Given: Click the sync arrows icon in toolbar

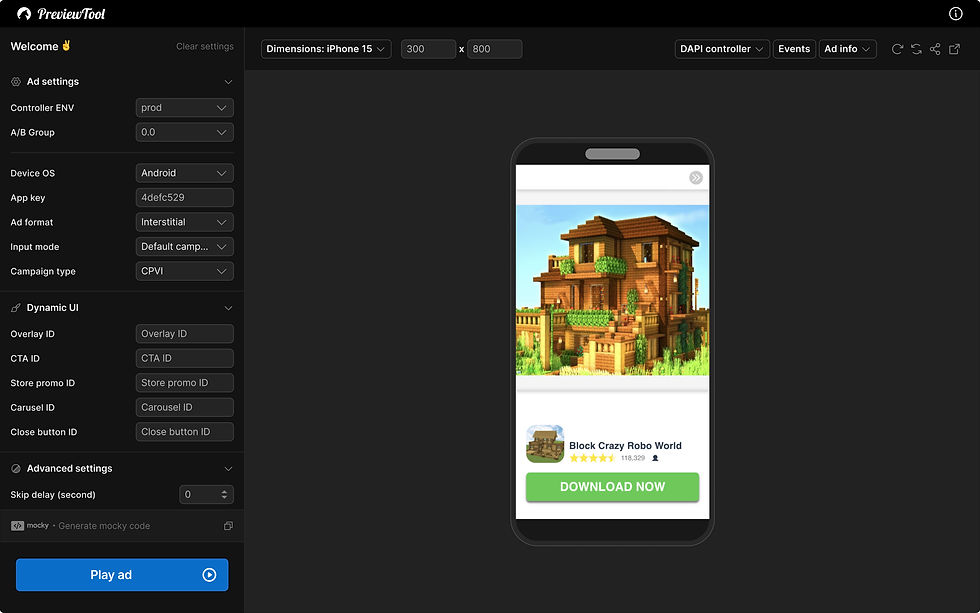Looking at the screenshot, I should click(916, 49).
